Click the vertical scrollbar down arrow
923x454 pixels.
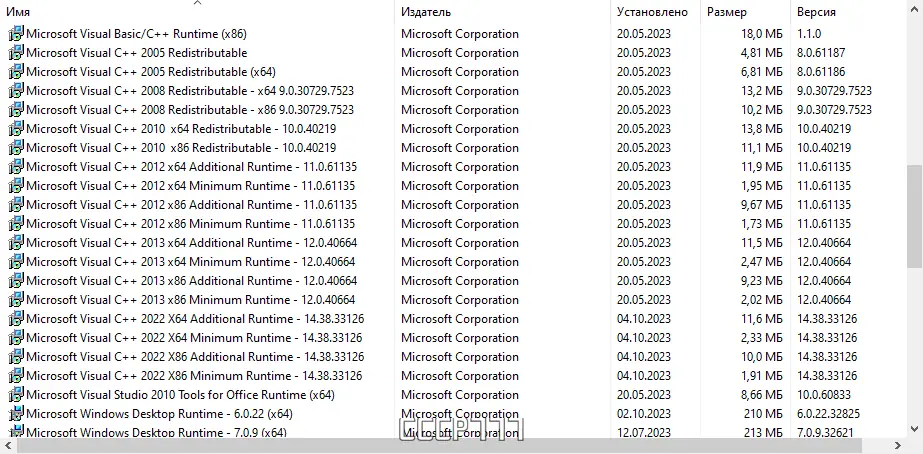click(x=914, y=428)
